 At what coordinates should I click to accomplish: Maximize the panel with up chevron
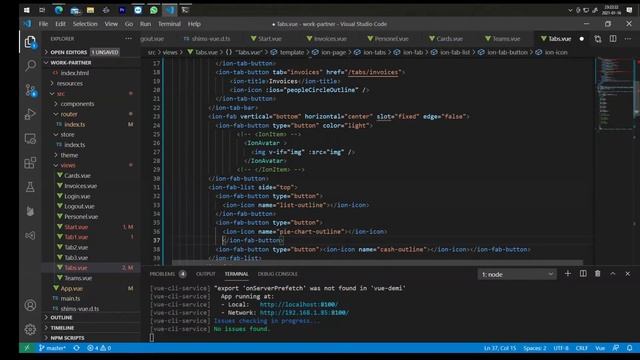pos(613,273)
